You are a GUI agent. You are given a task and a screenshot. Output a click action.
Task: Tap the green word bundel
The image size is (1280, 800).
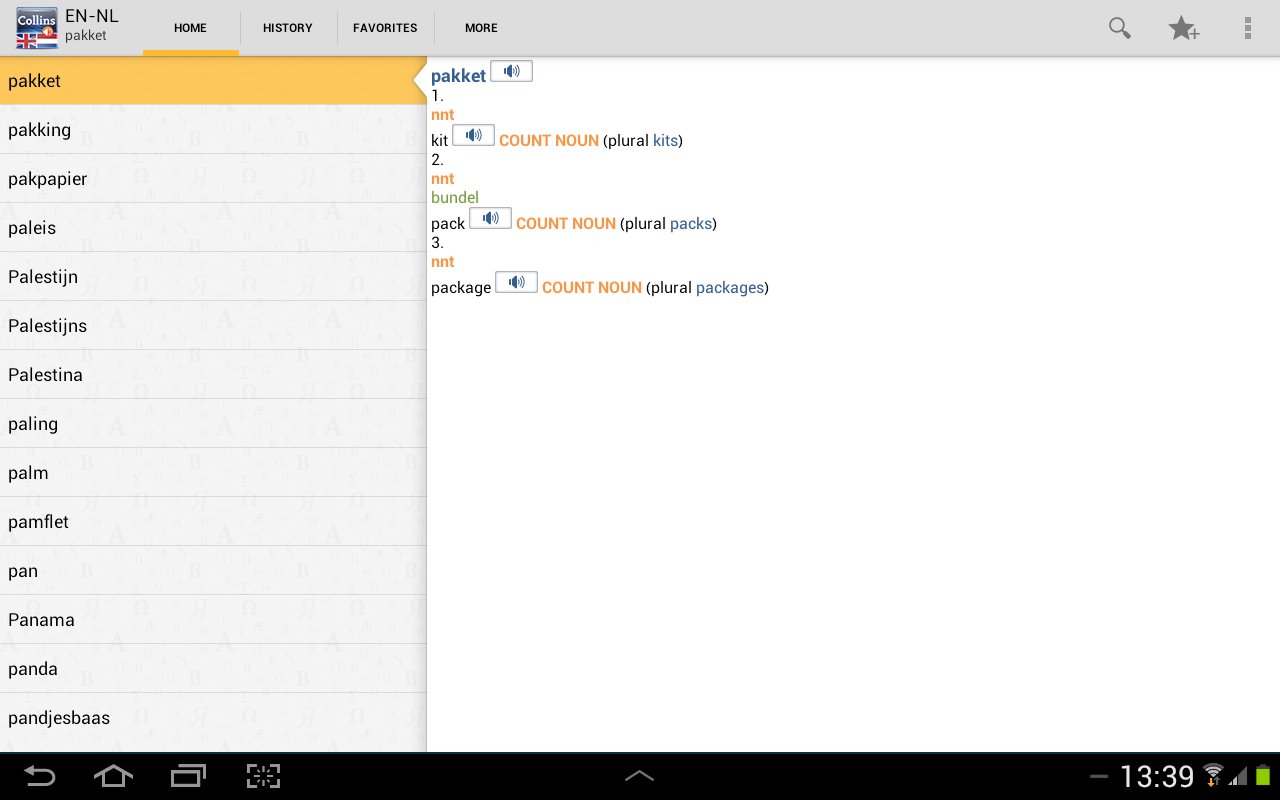pyautogui.click(x=455, y=198)
